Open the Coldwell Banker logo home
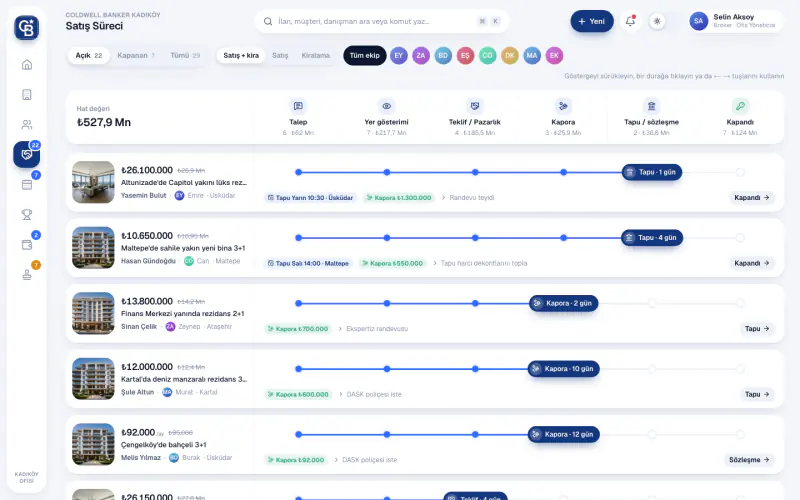 click(x=27, y=28)
